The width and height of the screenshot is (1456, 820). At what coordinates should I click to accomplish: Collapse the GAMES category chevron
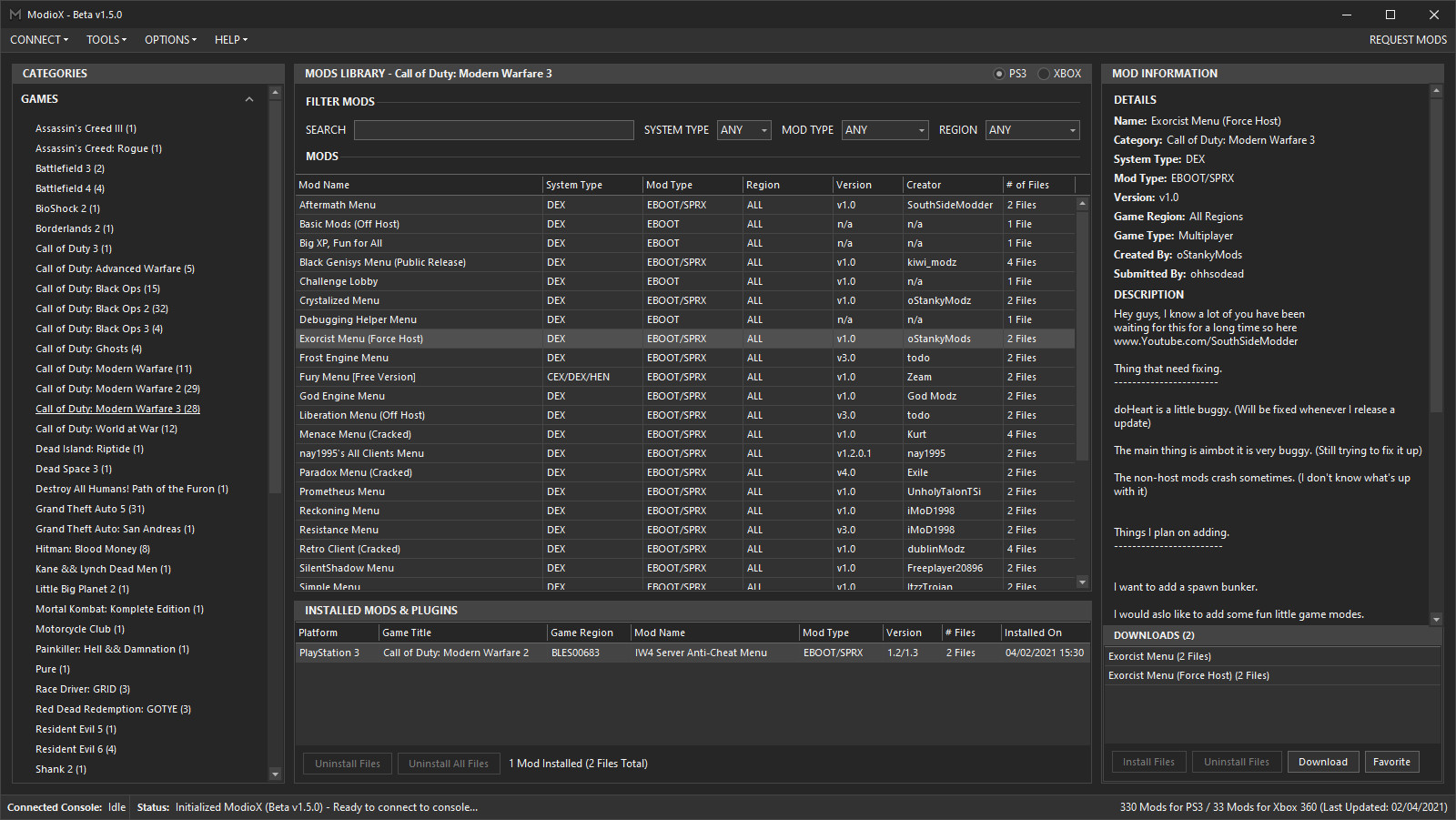click(249, 99)
